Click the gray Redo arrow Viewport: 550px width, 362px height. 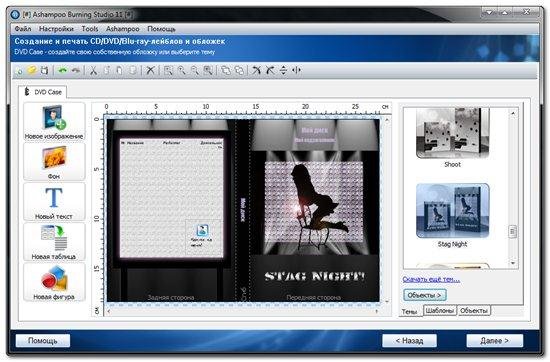point(76,71)
